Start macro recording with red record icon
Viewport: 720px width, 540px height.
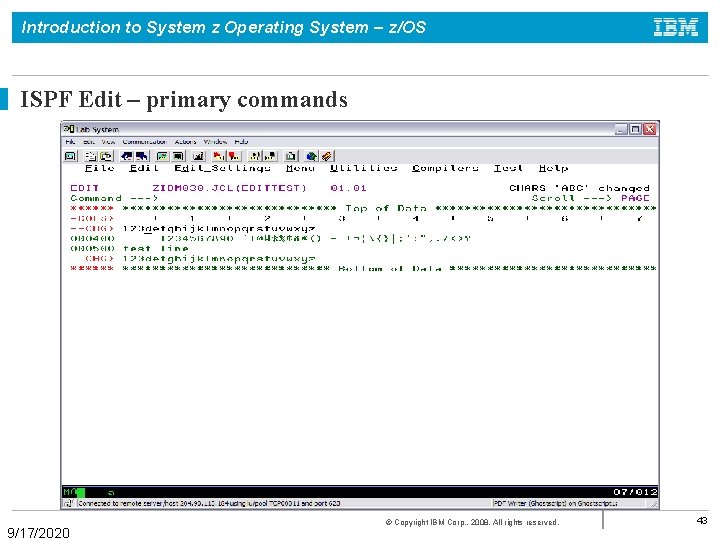click(x=219, y=156)
